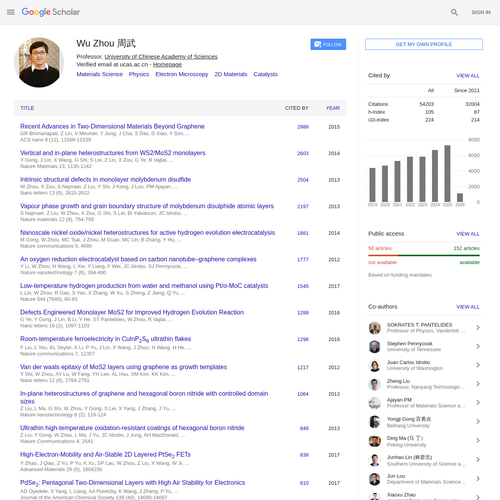This screenshot has height=500, width=500.
Task: Open 'Nanoscale nickel oxide/nickel heterostructures' article
Action: (147, 233)
